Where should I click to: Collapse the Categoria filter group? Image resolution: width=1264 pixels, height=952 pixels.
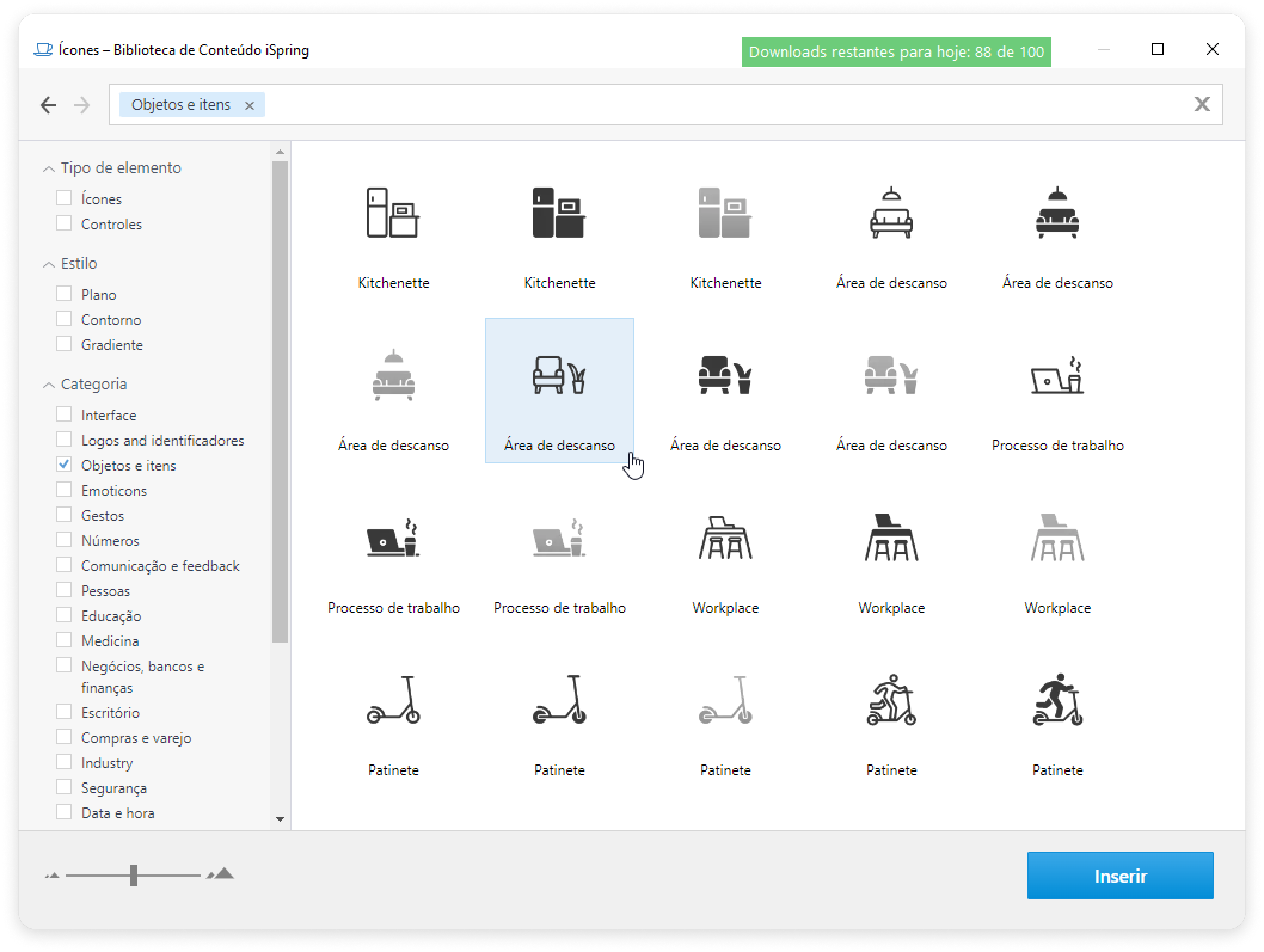[x=50, y=385]
